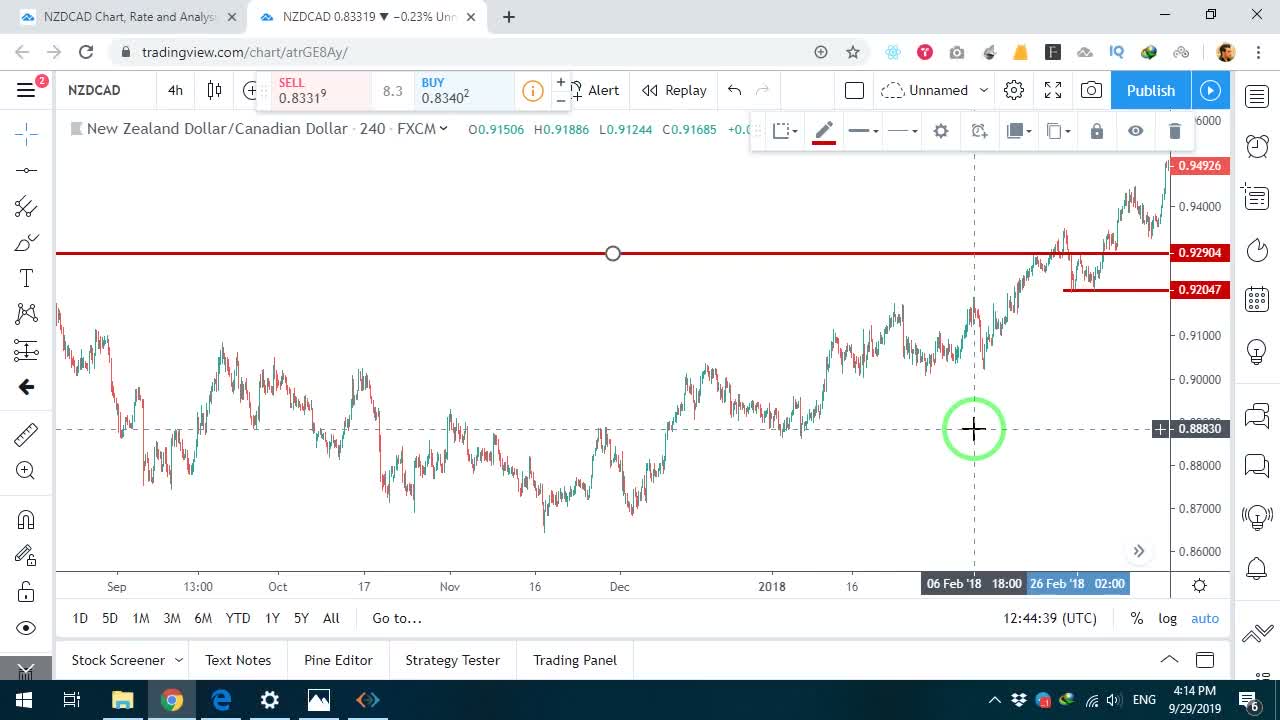Open the Strategy Tester tab
The height and width of the screenshot is (720, 1280).
click(452, 660)
